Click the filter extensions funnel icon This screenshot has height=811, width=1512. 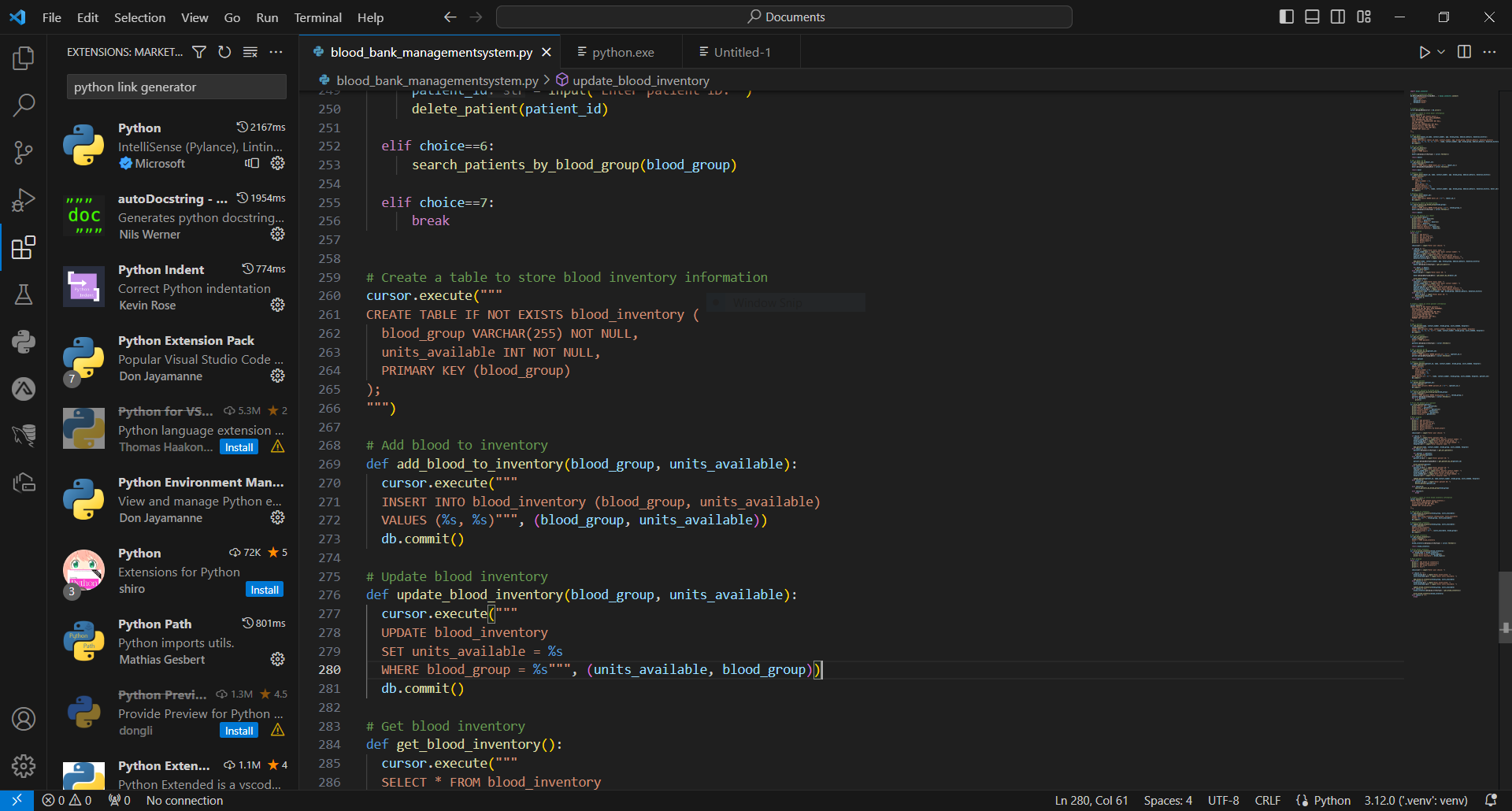pyautogui.click(x=199, y=52)
